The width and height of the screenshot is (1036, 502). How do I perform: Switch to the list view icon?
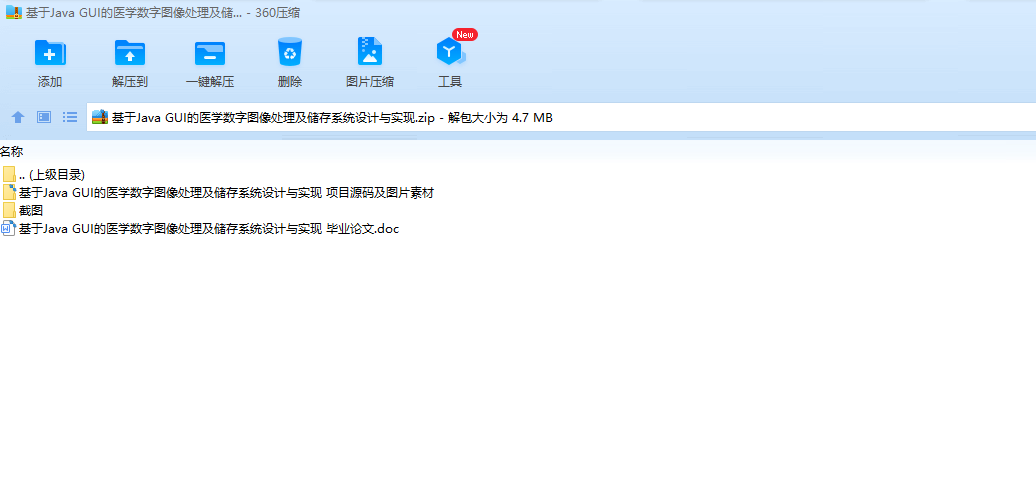(x=70, y=118)
